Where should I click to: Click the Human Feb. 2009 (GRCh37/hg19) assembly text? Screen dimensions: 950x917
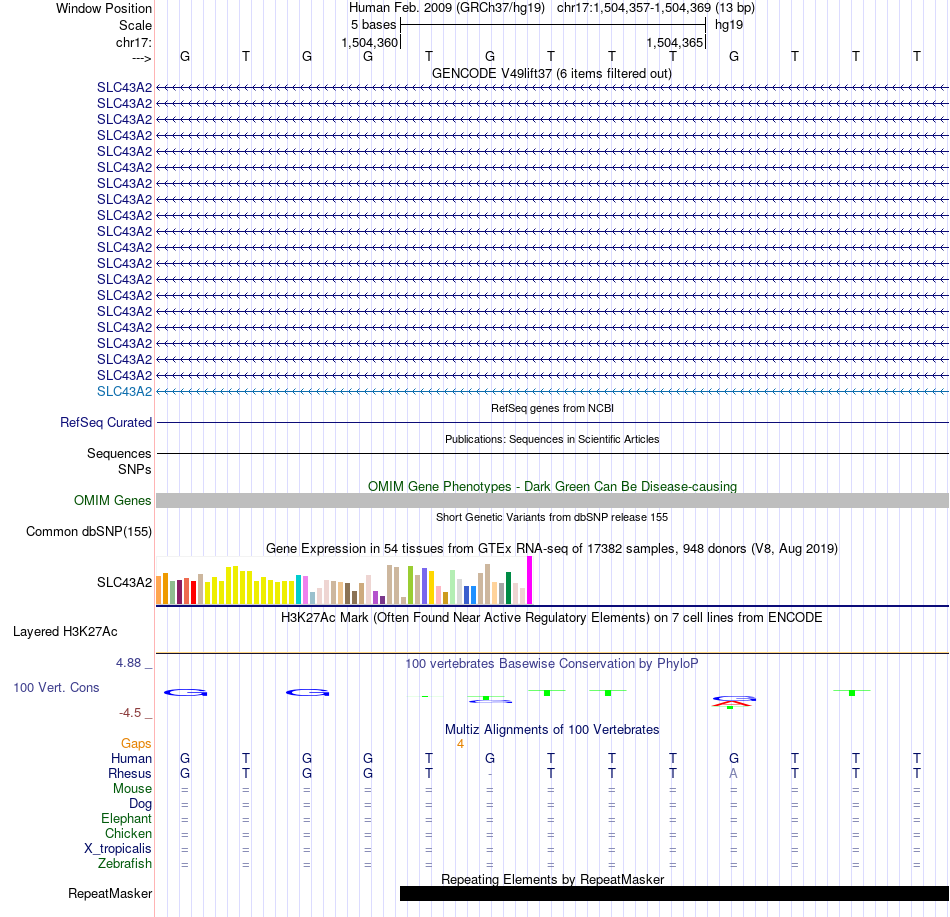[447, 8]
